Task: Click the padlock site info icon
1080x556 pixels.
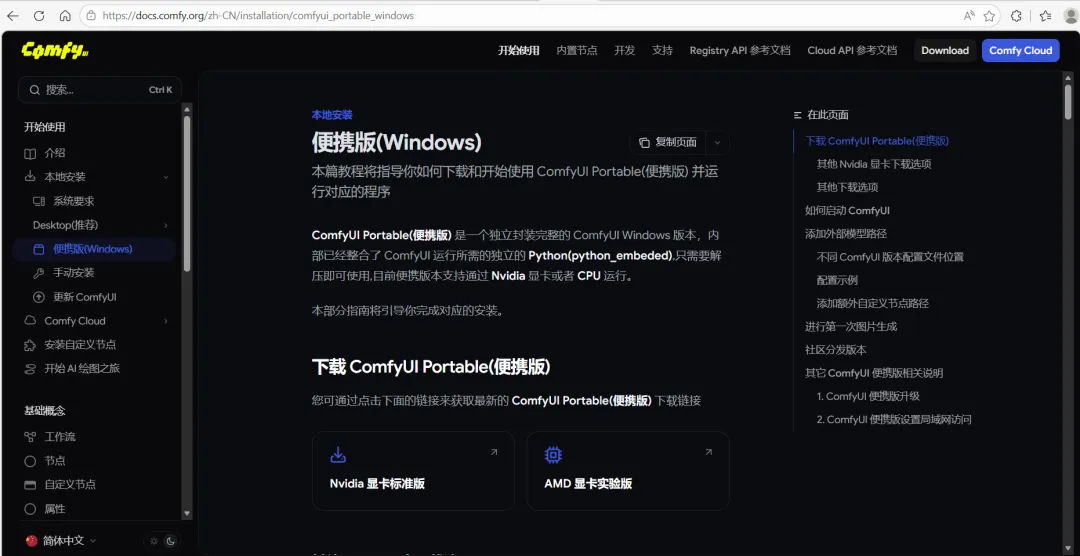Action: pos(91,15)
